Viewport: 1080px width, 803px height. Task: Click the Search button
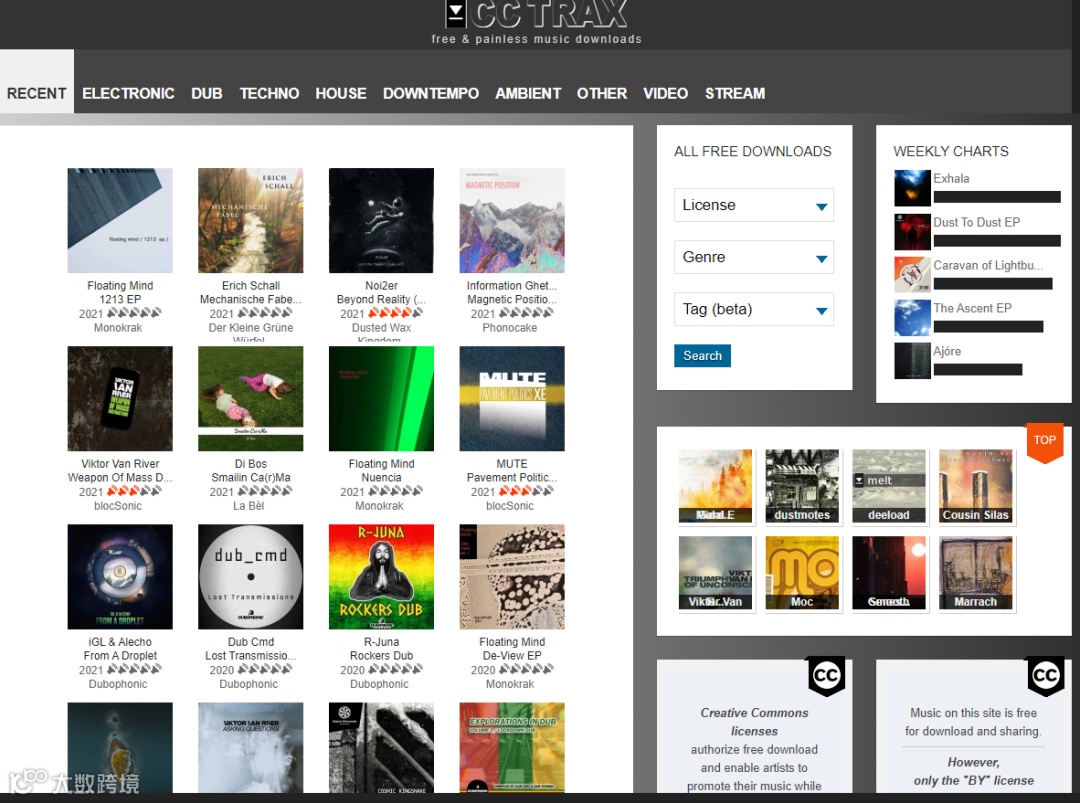[703, 355]
